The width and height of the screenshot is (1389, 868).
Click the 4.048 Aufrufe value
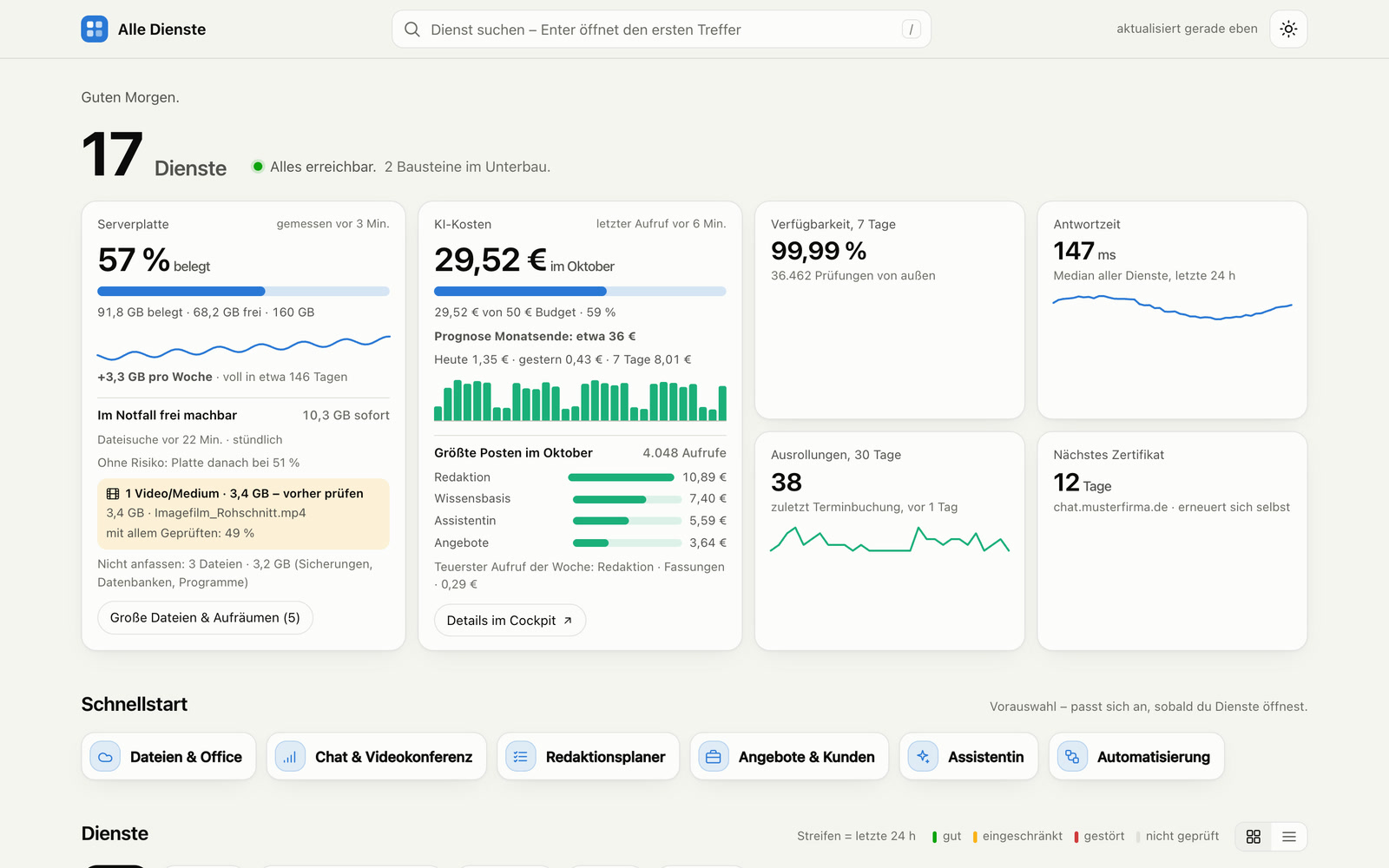click(684, 453)
